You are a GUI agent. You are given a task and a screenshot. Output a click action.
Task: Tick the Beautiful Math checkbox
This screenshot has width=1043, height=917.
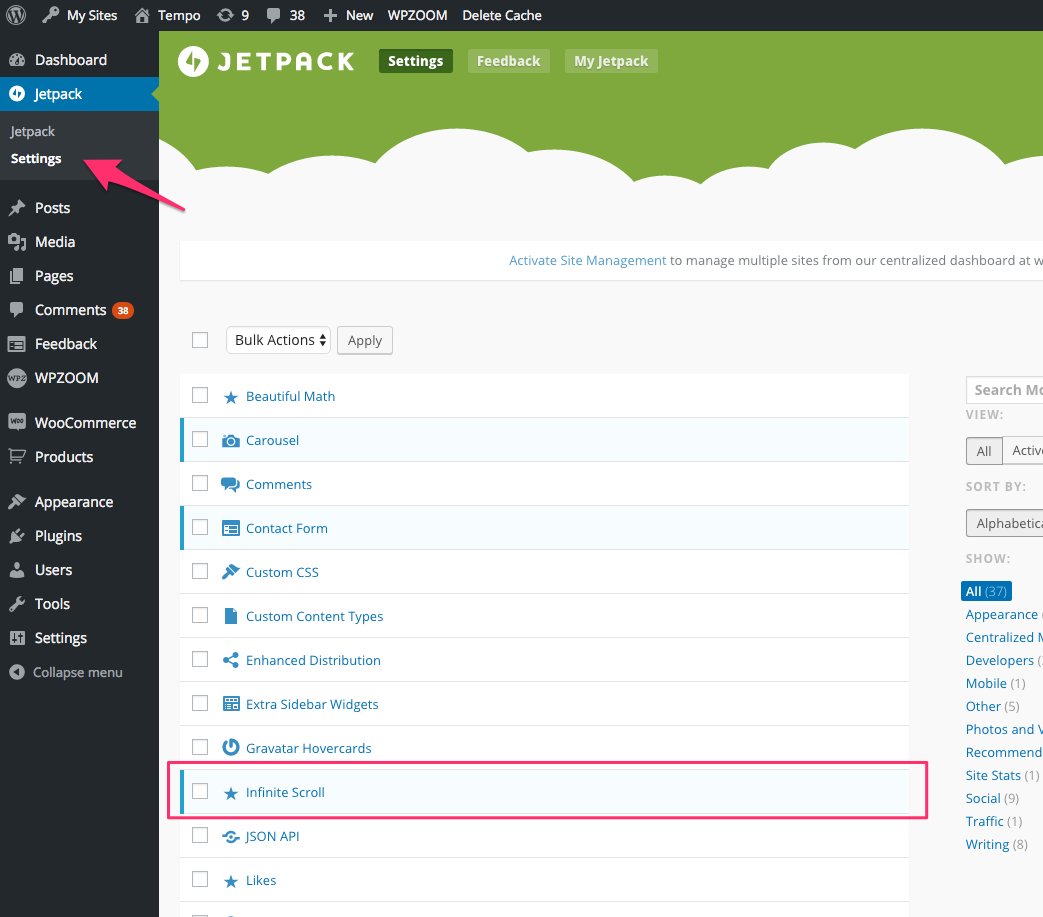coord(200,396)
